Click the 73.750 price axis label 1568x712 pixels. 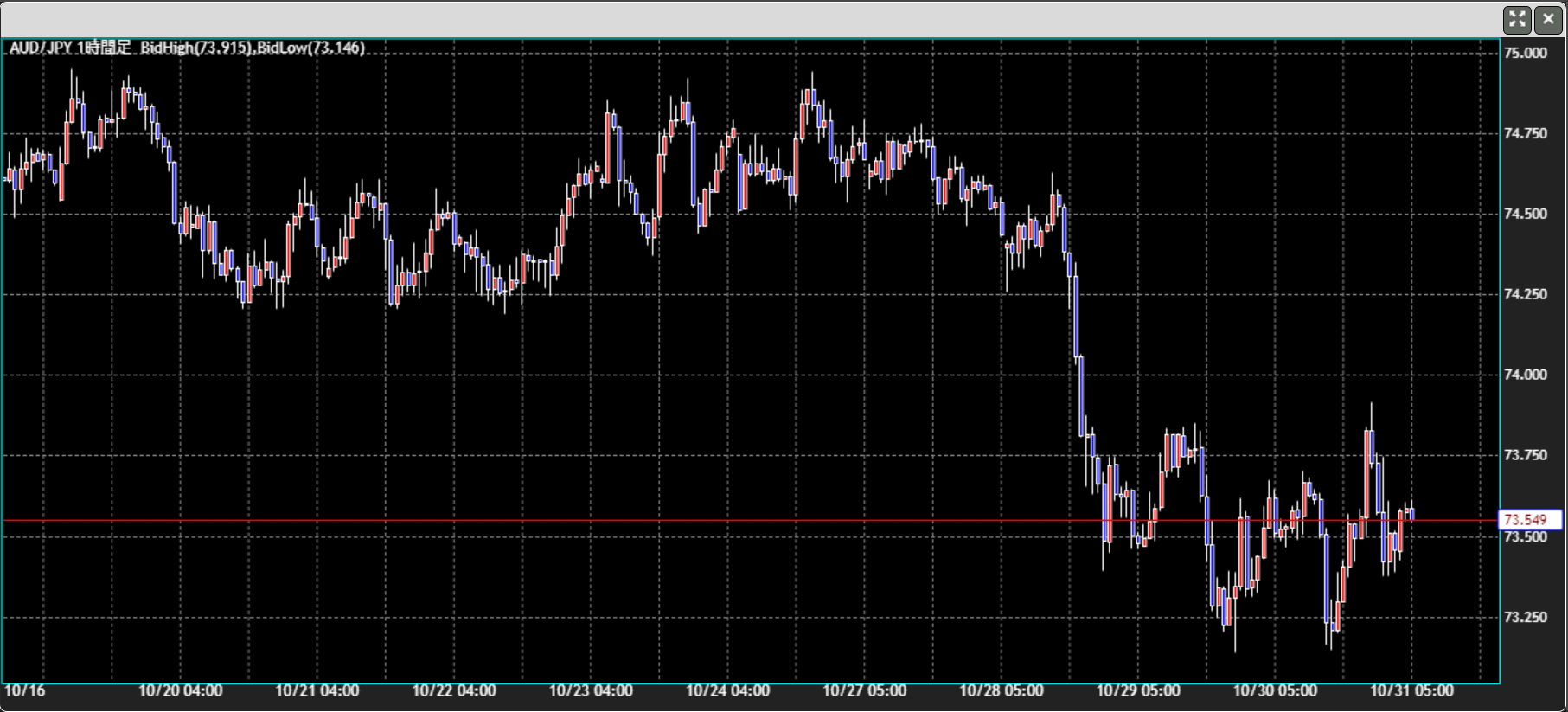pyautogui.click(x=1525, y=456)
